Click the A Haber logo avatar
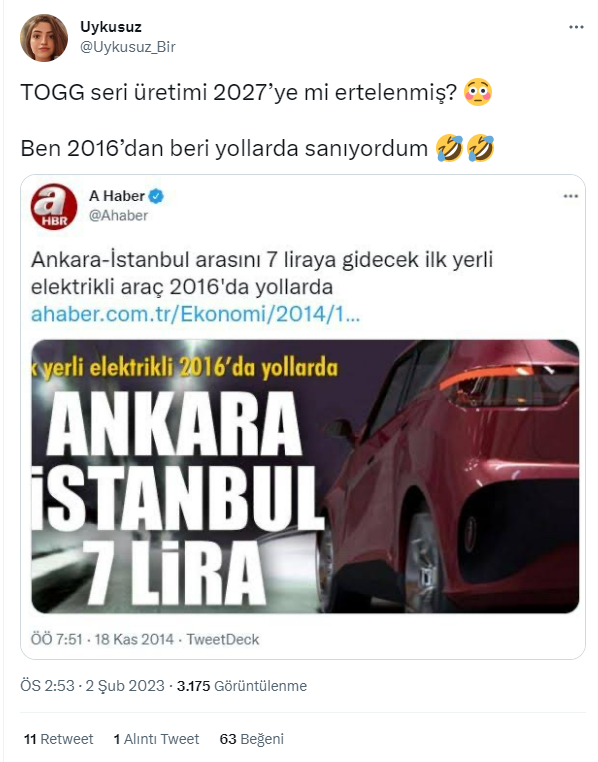The image size is (598, 762). tap(54, 206)
